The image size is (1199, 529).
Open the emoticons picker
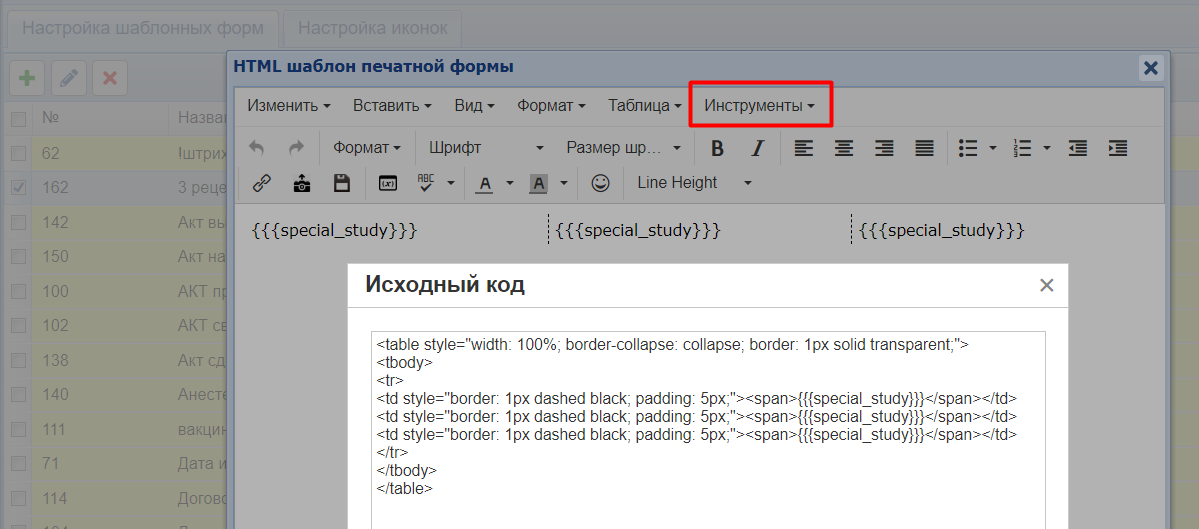click(600, 183)
